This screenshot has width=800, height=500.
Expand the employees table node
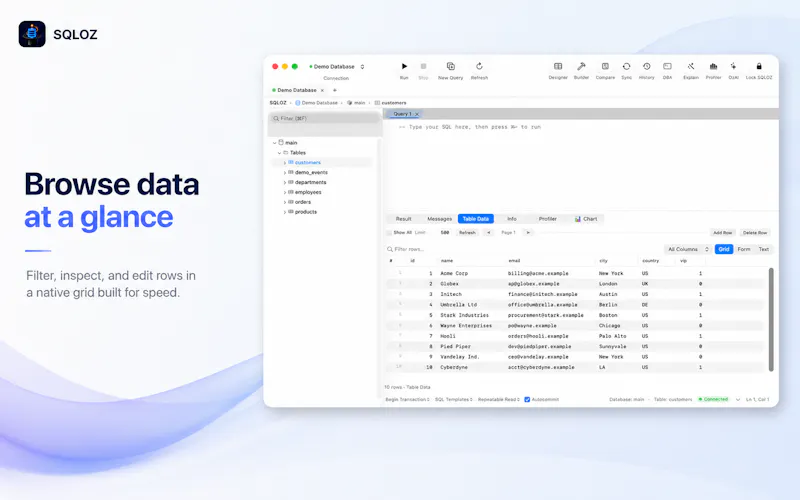click(x=285, y=192)
